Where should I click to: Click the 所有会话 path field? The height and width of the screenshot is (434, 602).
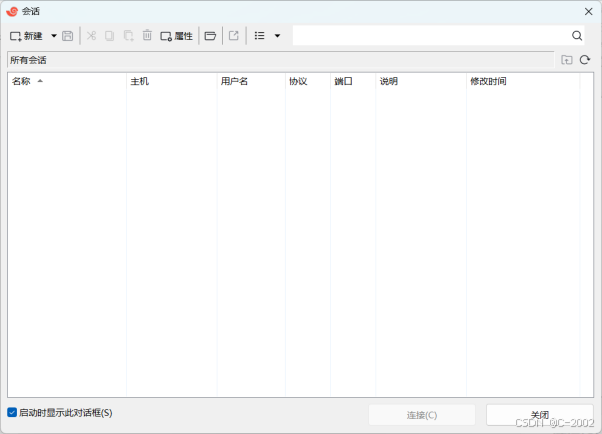pos(281,60)
